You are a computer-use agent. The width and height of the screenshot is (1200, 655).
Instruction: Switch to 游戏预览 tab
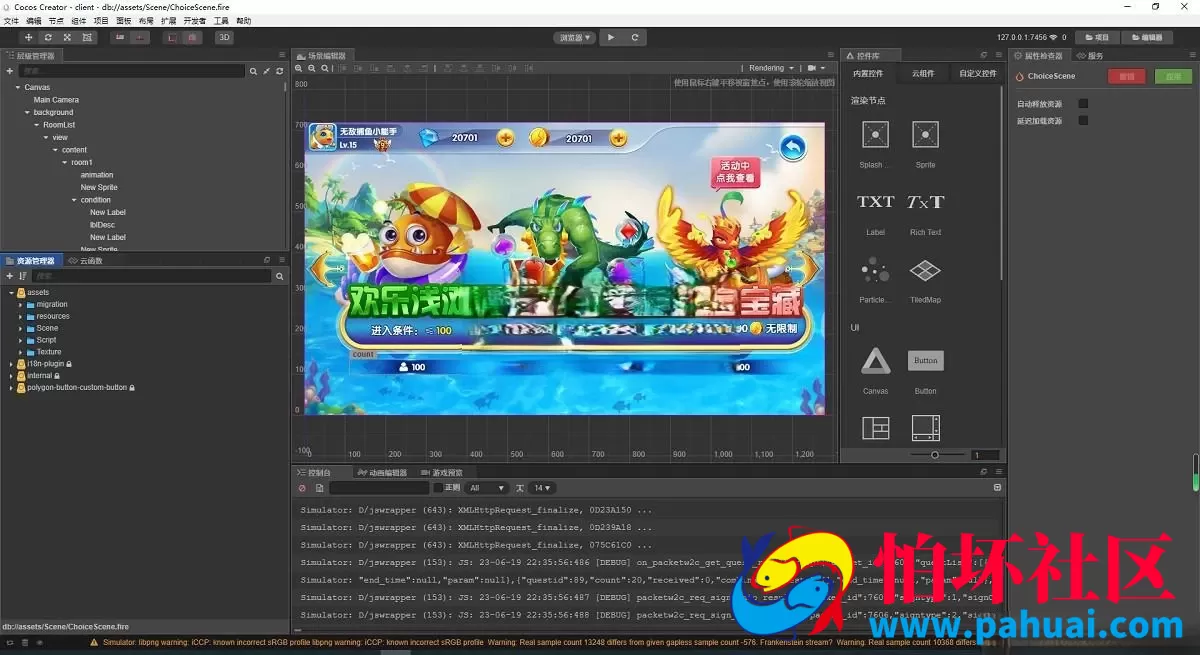(x=441, y=472)
